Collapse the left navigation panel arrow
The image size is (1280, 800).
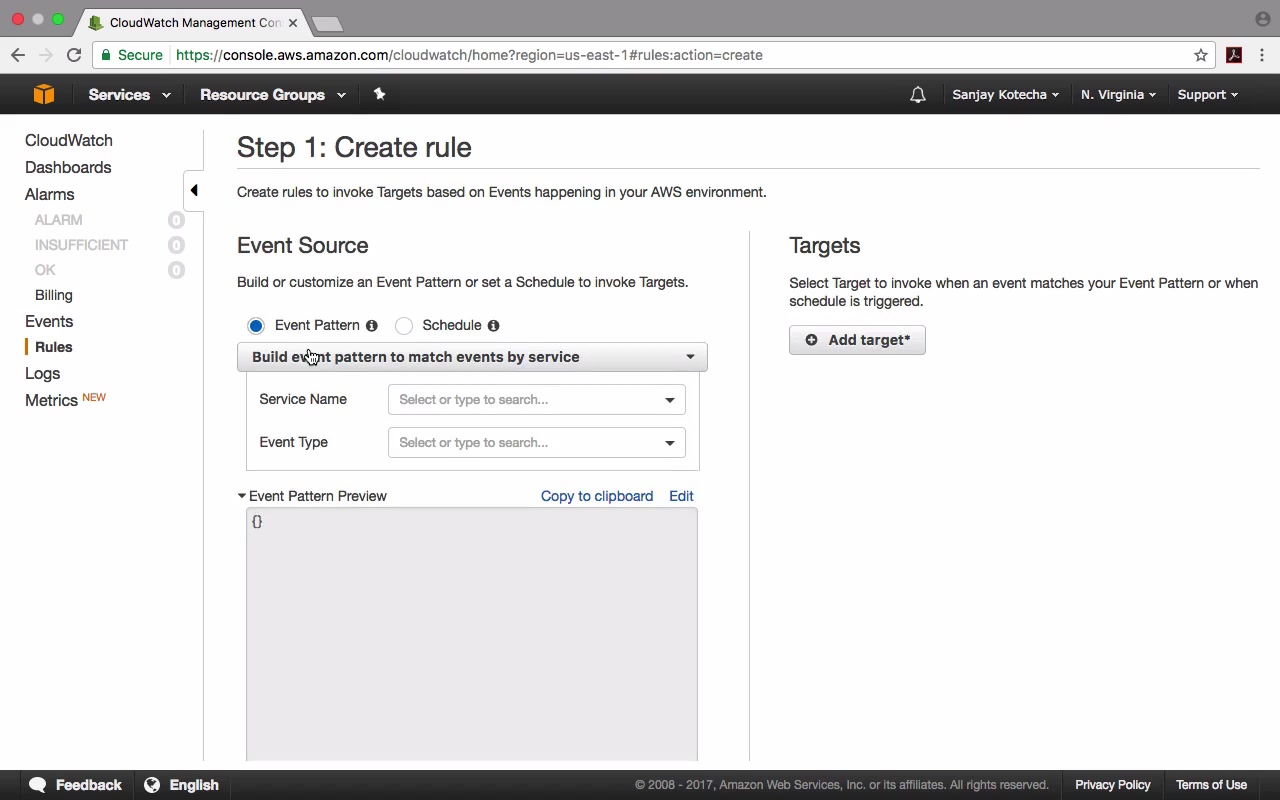pyautogui.click(x=194, y=190)
